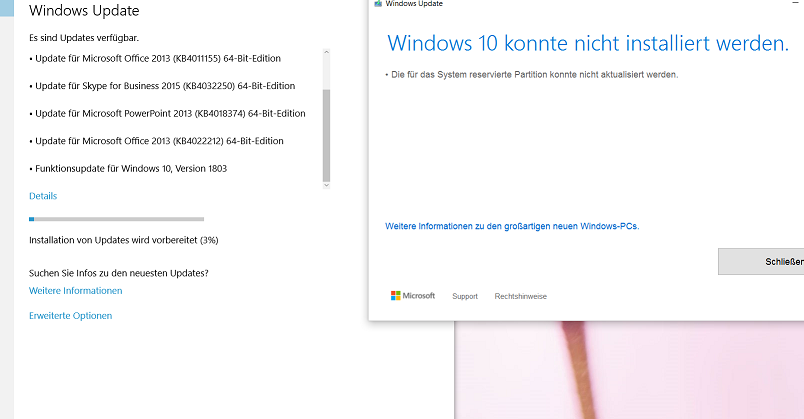Click the Details link under update list
The width and height of the screenshot is (804, 419).
[43, 196]
